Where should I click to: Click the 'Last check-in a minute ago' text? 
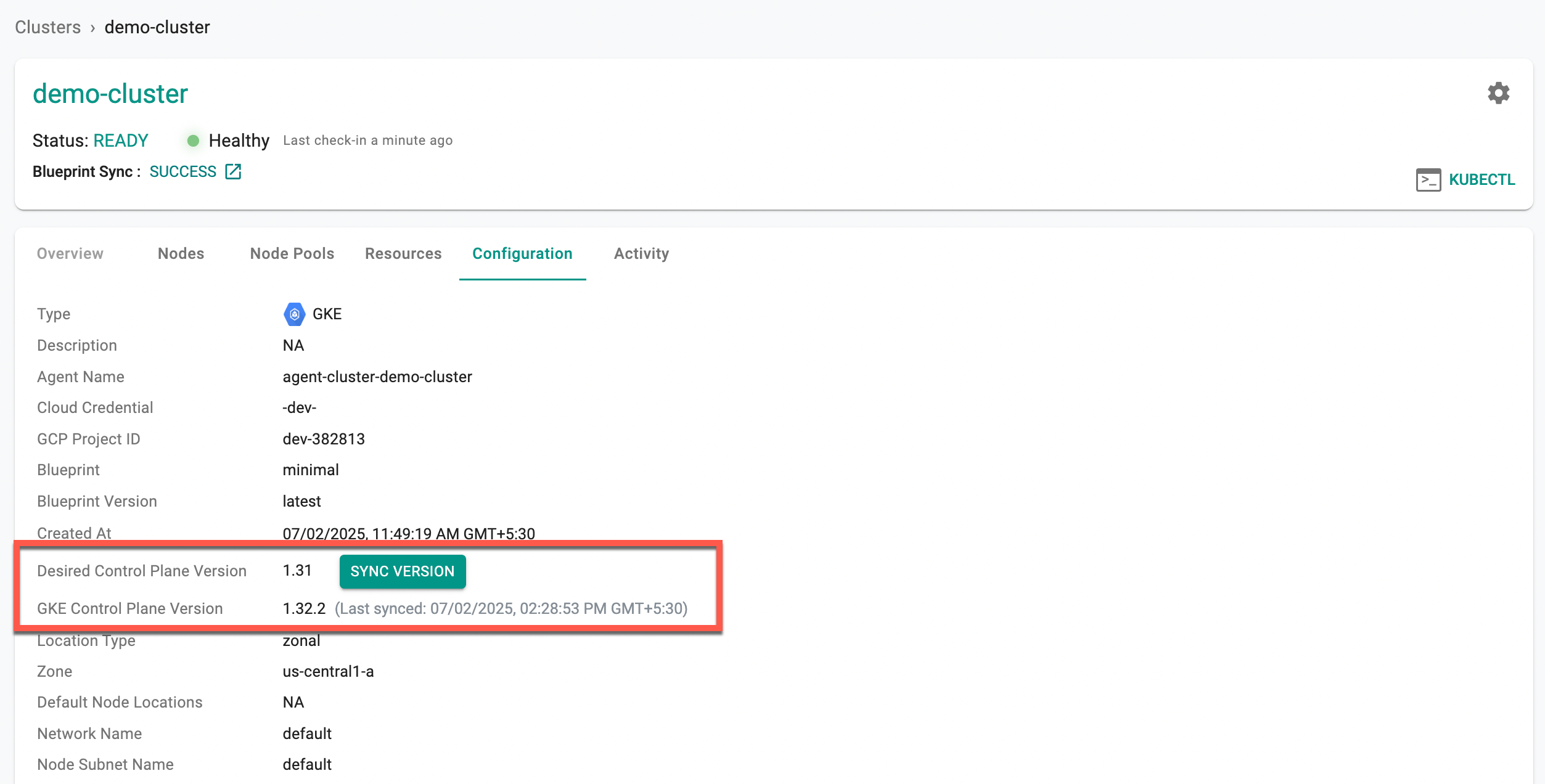[368, 141]
